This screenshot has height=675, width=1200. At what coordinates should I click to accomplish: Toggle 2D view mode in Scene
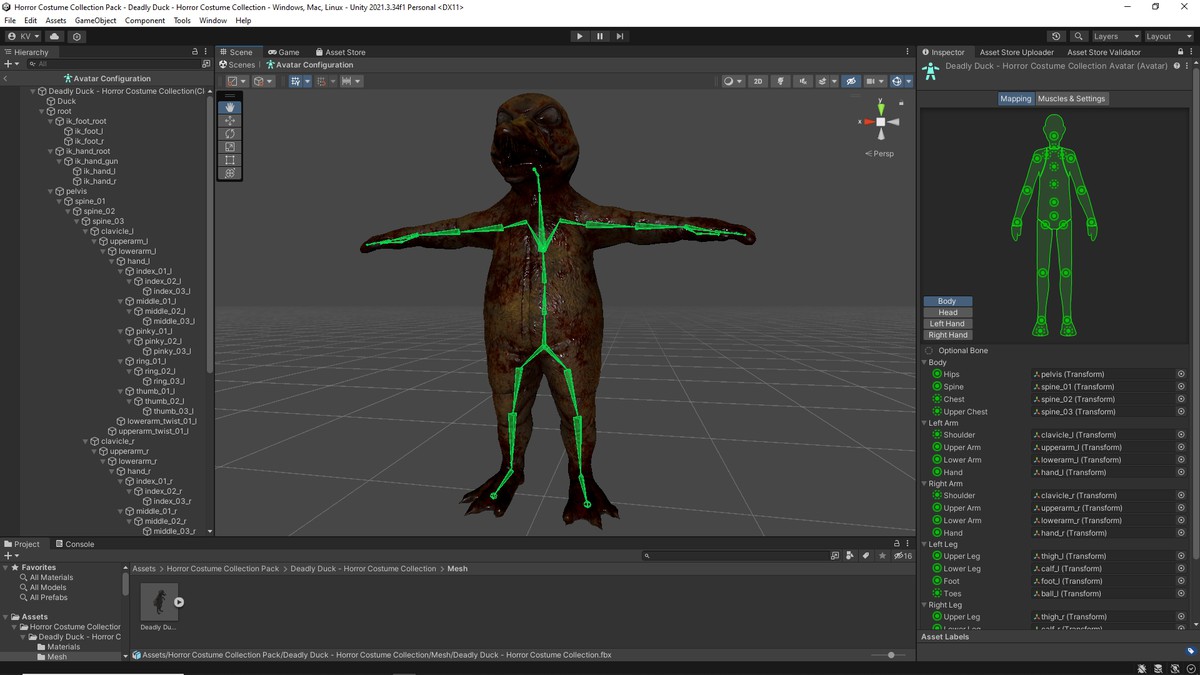[x=758, y=81]
